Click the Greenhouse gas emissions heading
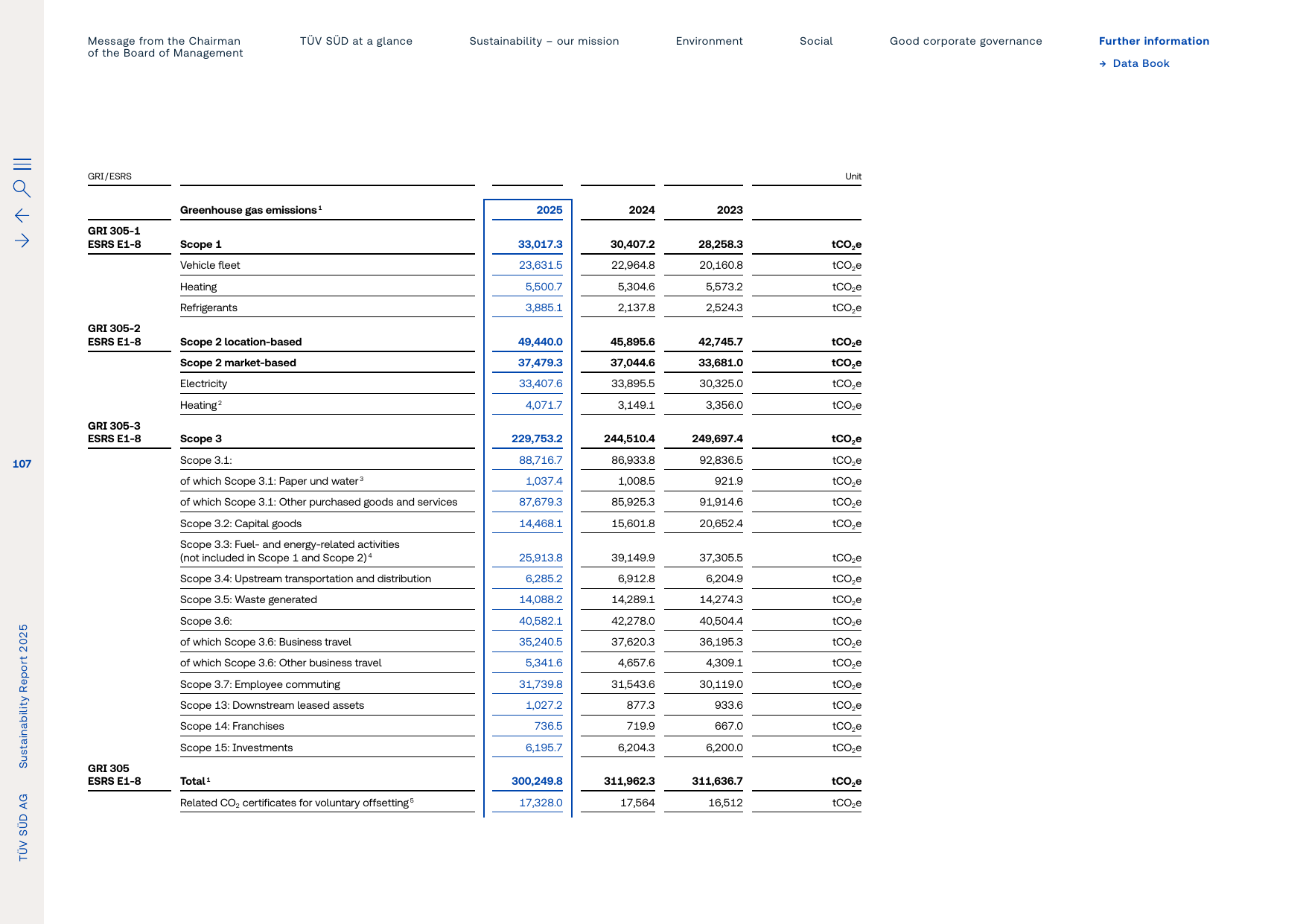The height and width of the screenshot is (924, 1306). (251, 210)
